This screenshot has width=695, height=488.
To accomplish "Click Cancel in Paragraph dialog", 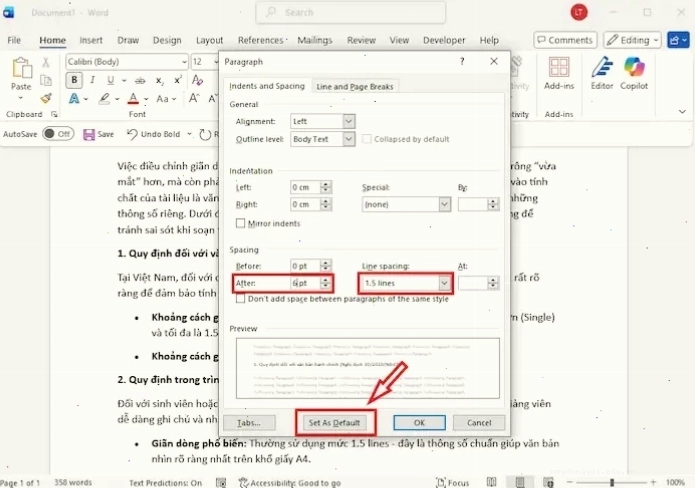I will pos(479,423).
